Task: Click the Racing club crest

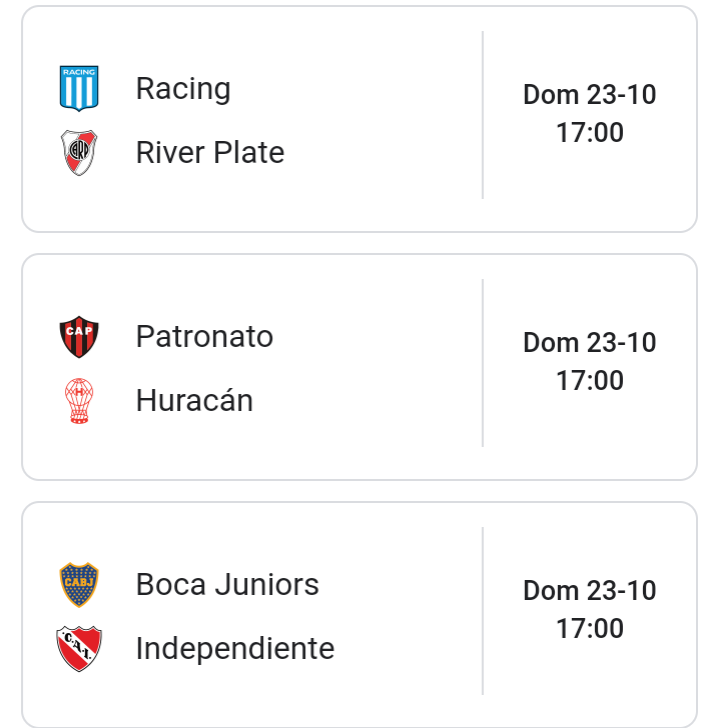Action: (x=79, y=88)
